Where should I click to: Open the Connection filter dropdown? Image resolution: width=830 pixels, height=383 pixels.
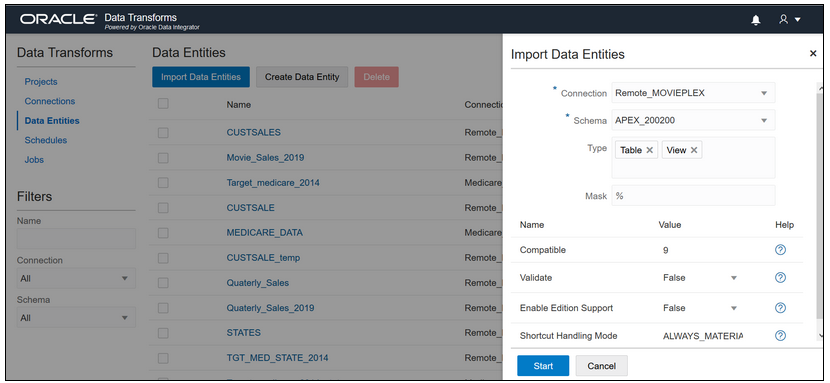coord(76,278)
